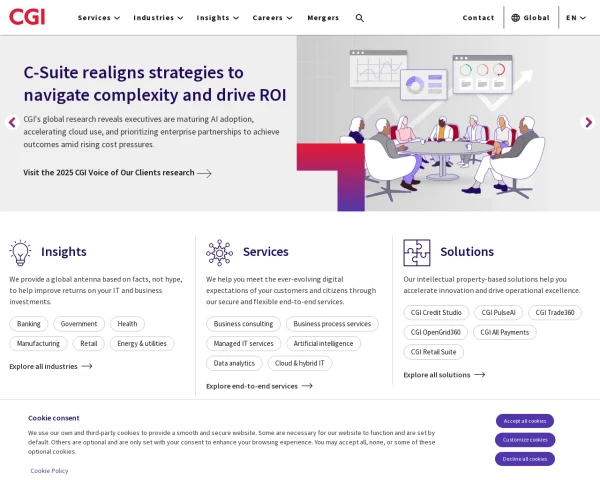Screen dimensions: 600x480
Task: Open Data analytics service tag
Action: tap(234, 363)
